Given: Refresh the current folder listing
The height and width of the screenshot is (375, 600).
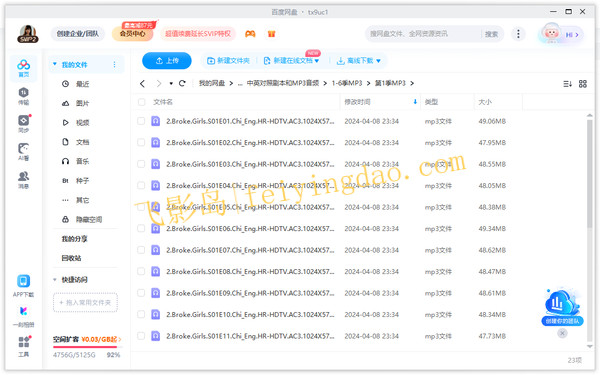Looking at the screenshot, I should (182, 83).
